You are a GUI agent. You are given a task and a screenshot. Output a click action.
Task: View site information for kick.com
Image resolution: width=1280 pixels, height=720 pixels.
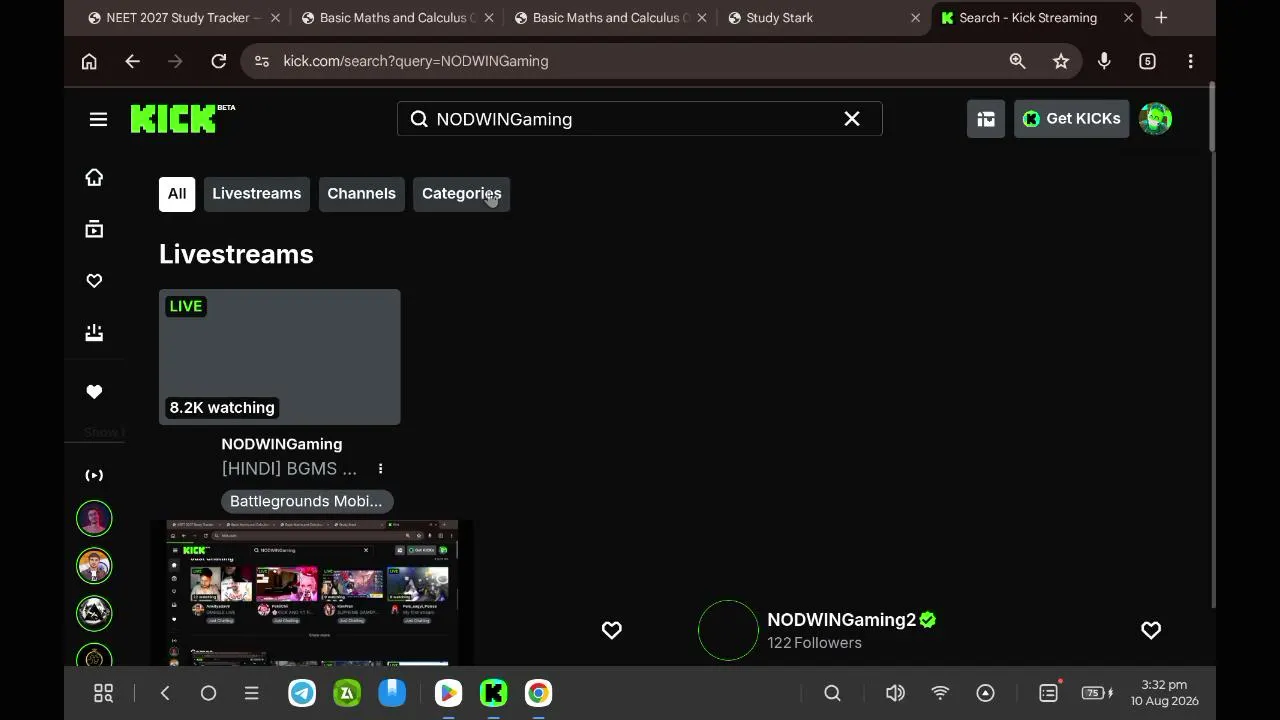262,61
